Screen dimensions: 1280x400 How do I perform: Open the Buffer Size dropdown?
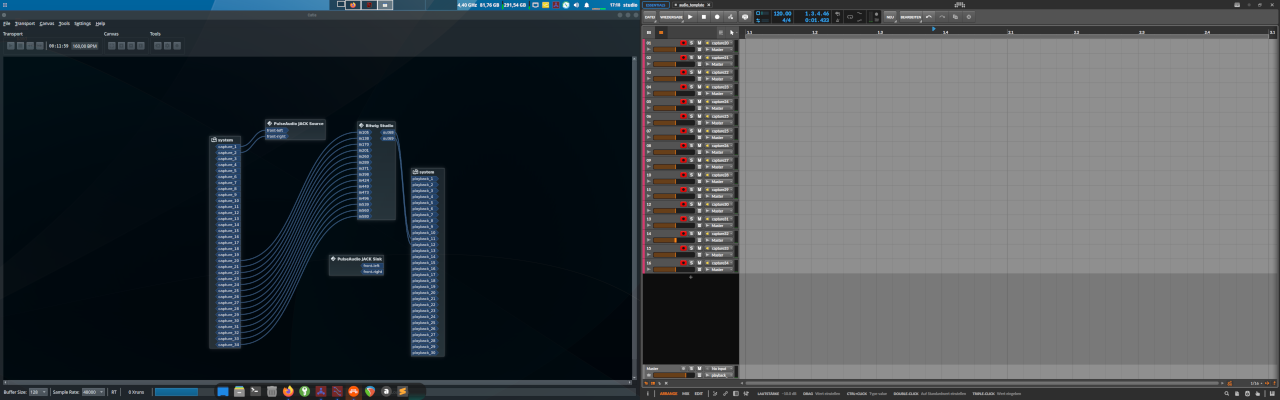38,392
